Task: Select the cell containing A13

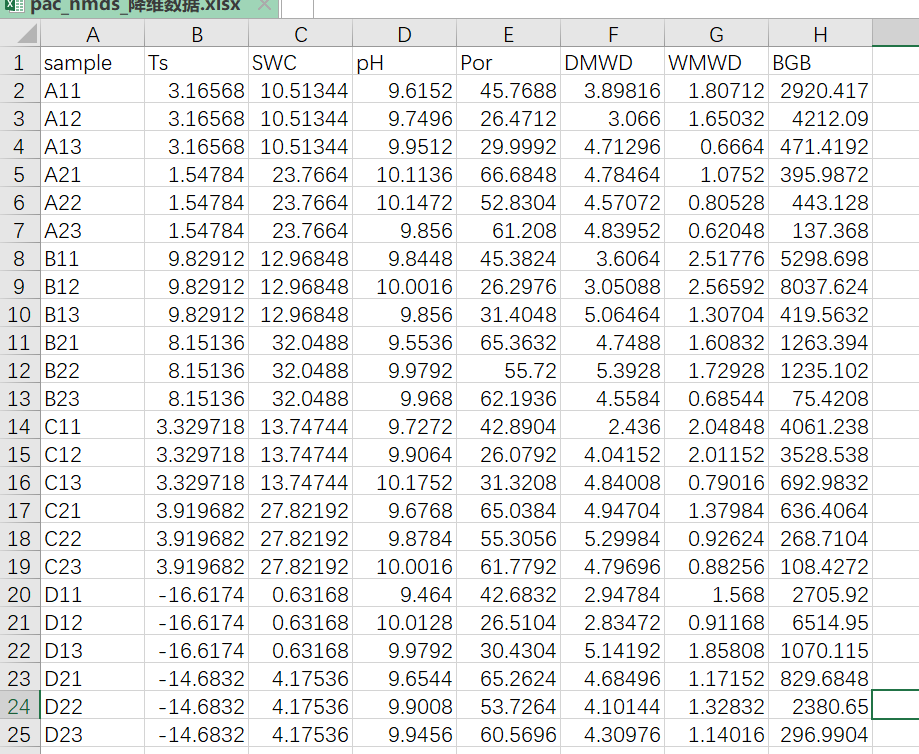Action: (93, 146)
